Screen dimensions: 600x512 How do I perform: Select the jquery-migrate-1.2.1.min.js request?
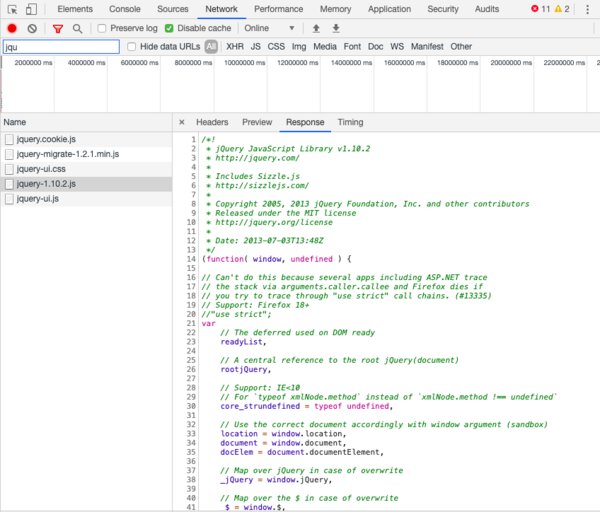point(86,154)
